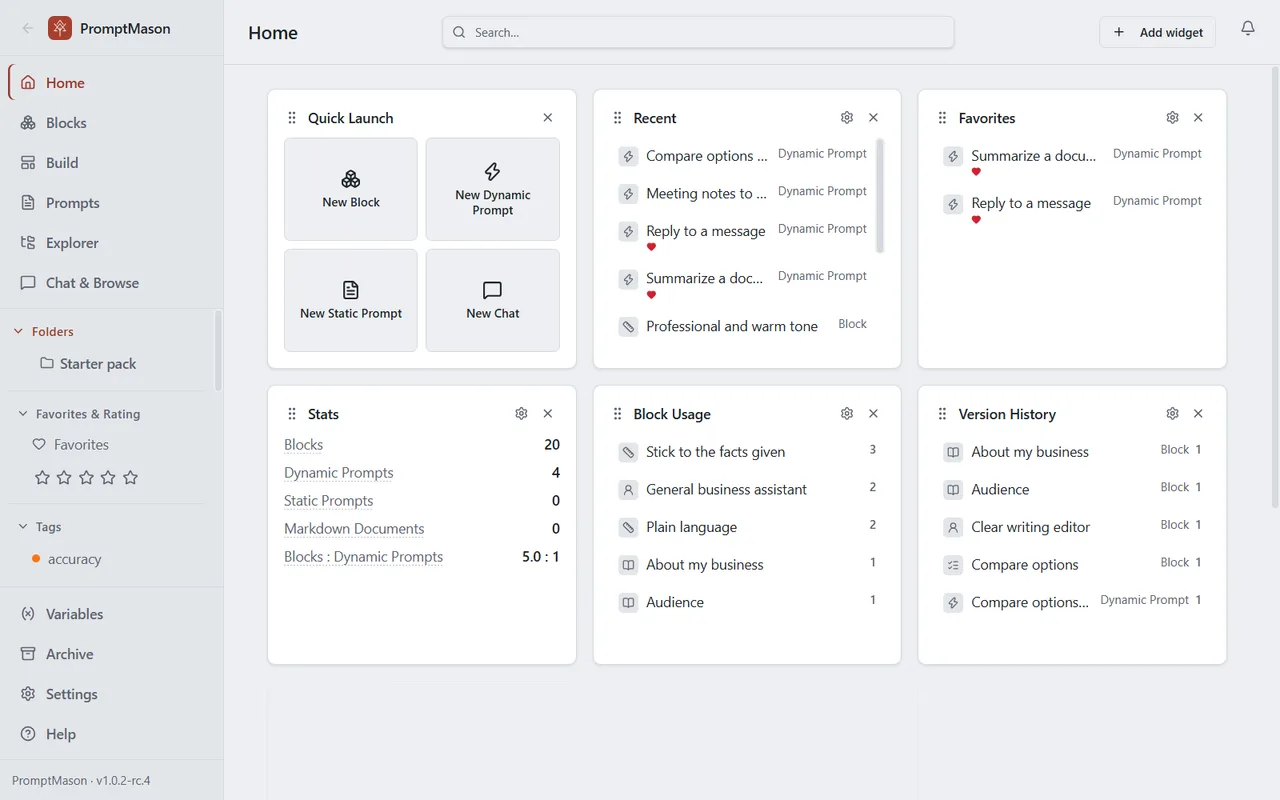Viewport: 1280px width, 800px height.
Task: Click Add widget button
Action: [x=1158, y=32]
